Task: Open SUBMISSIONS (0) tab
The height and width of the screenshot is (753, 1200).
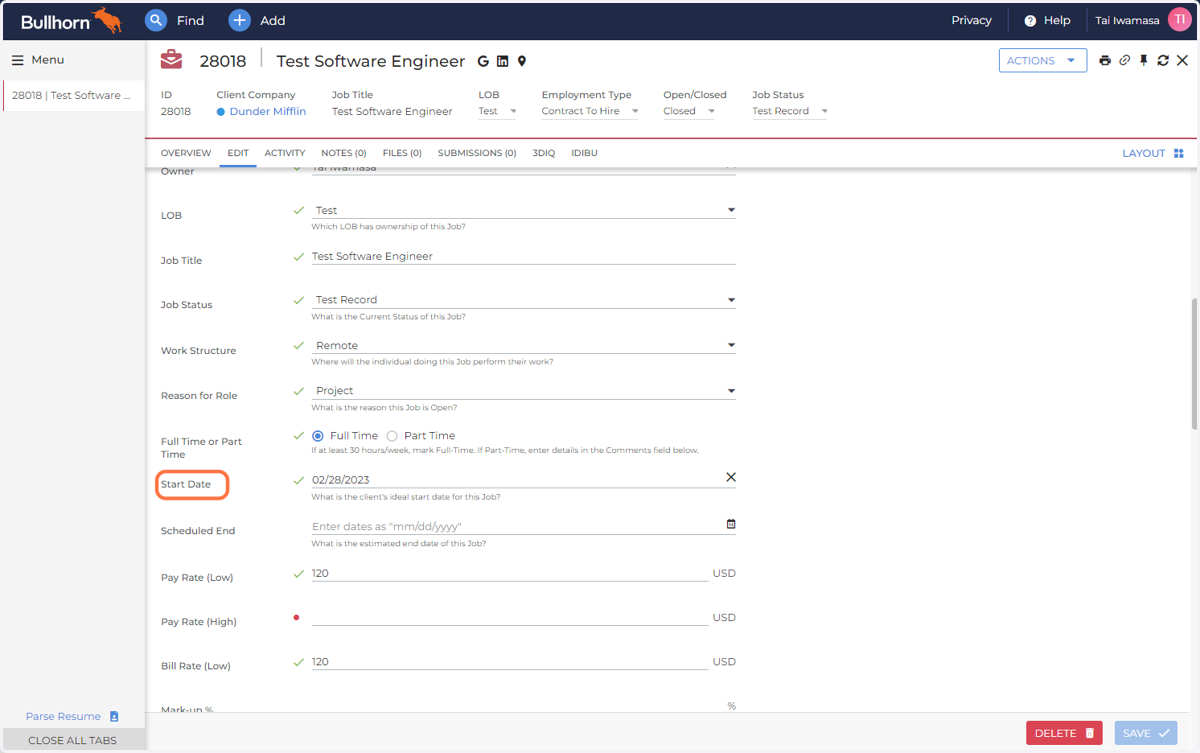Action: click(477, 153)
